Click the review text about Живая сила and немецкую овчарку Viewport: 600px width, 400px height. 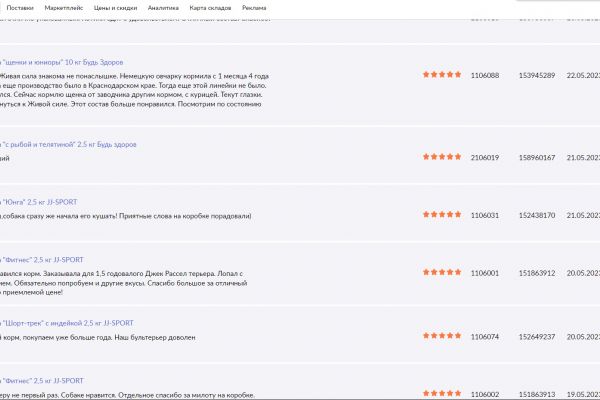(x=134, y=90)
